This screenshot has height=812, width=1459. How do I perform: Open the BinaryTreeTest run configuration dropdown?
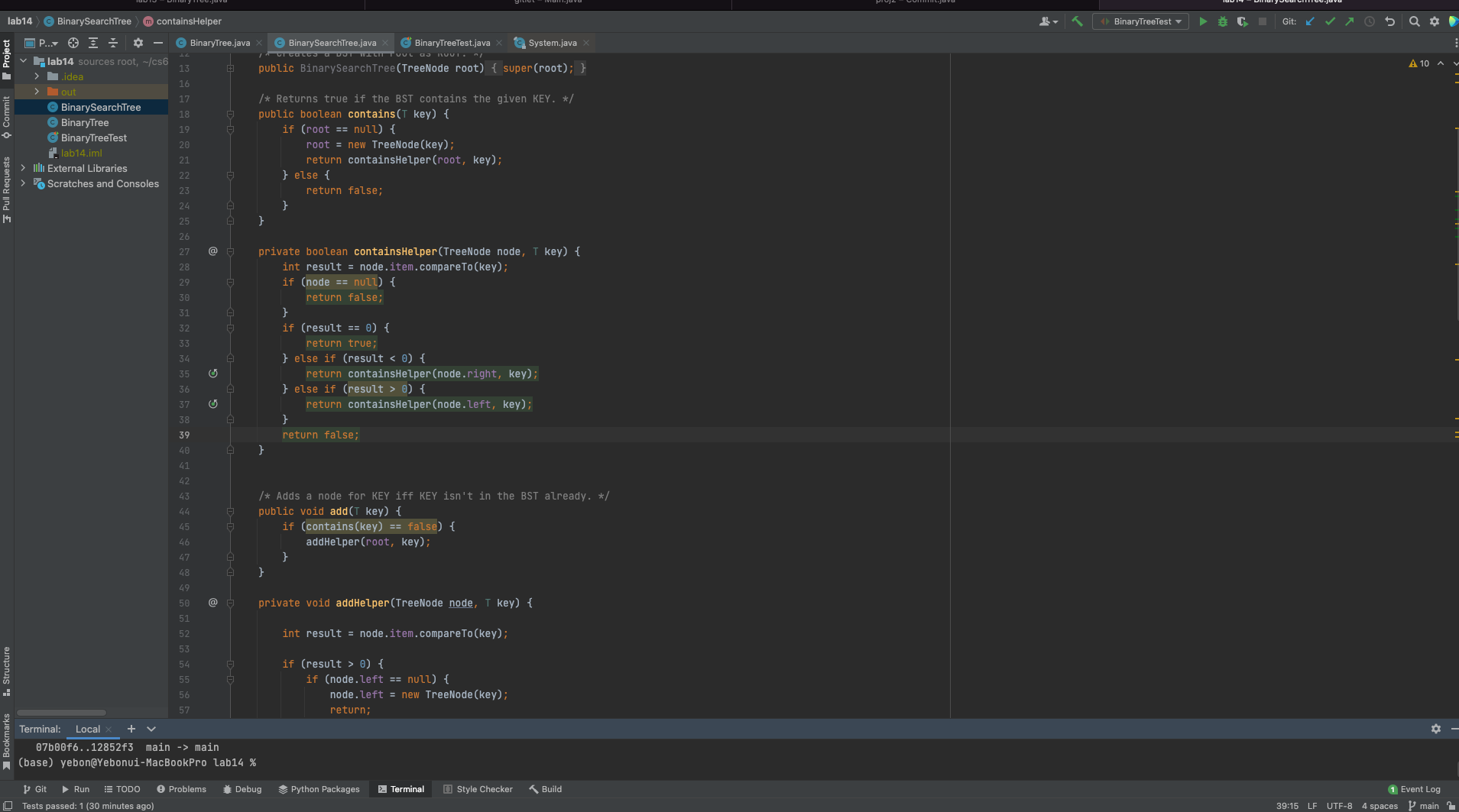point(1142,21)
